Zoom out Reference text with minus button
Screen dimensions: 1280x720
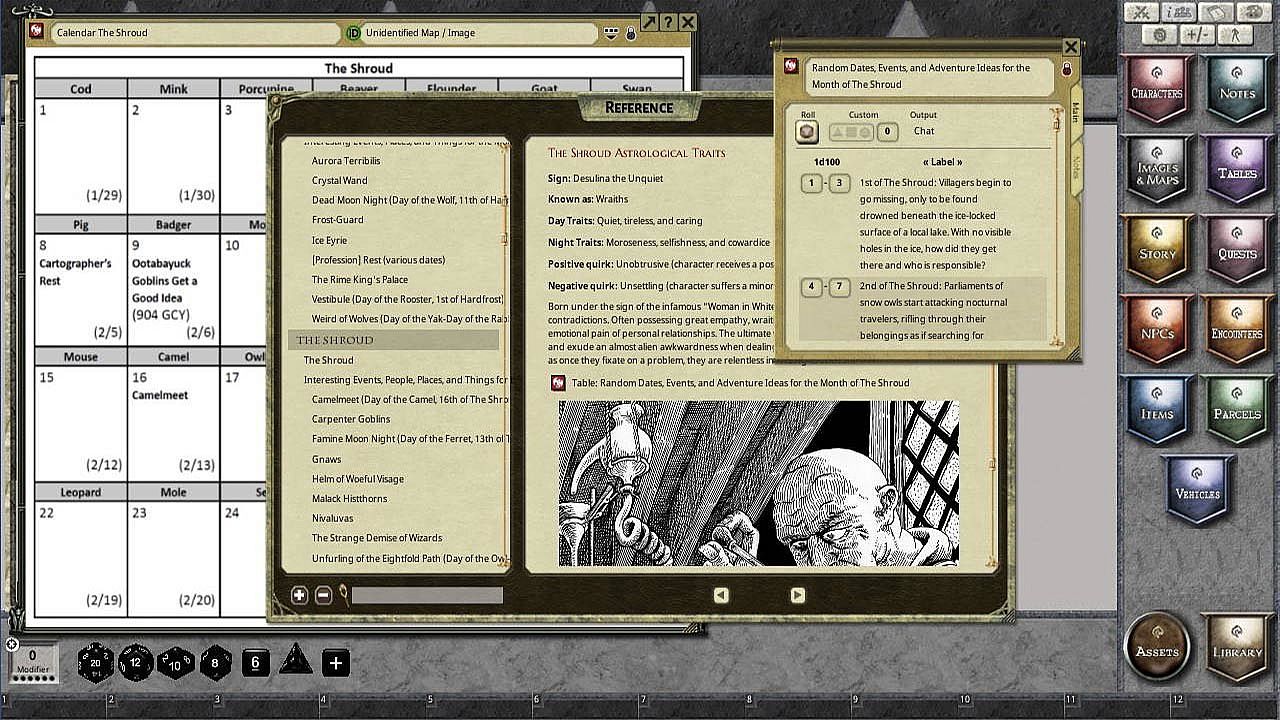pos(323,595)
